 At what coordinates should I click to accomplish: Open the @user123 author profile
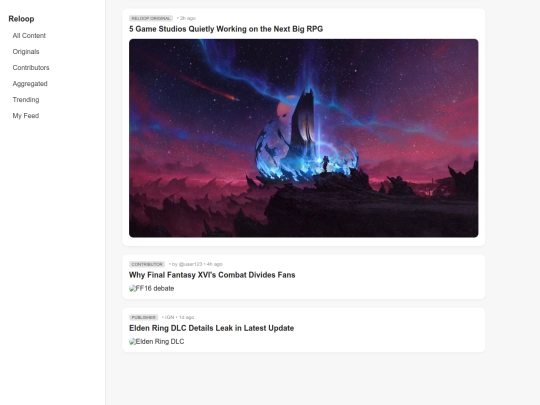190,264
